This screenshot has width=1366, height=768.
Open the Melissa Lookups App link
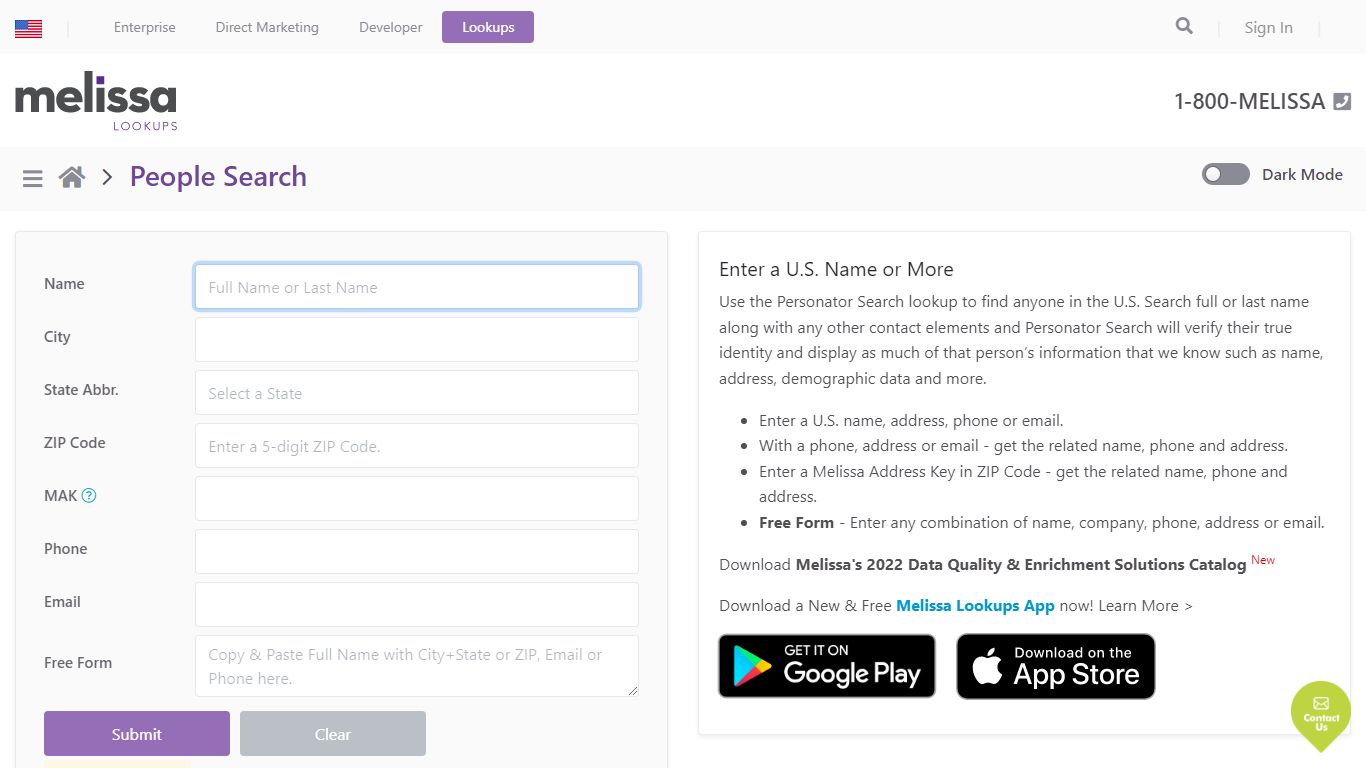(x=975, y=606)
